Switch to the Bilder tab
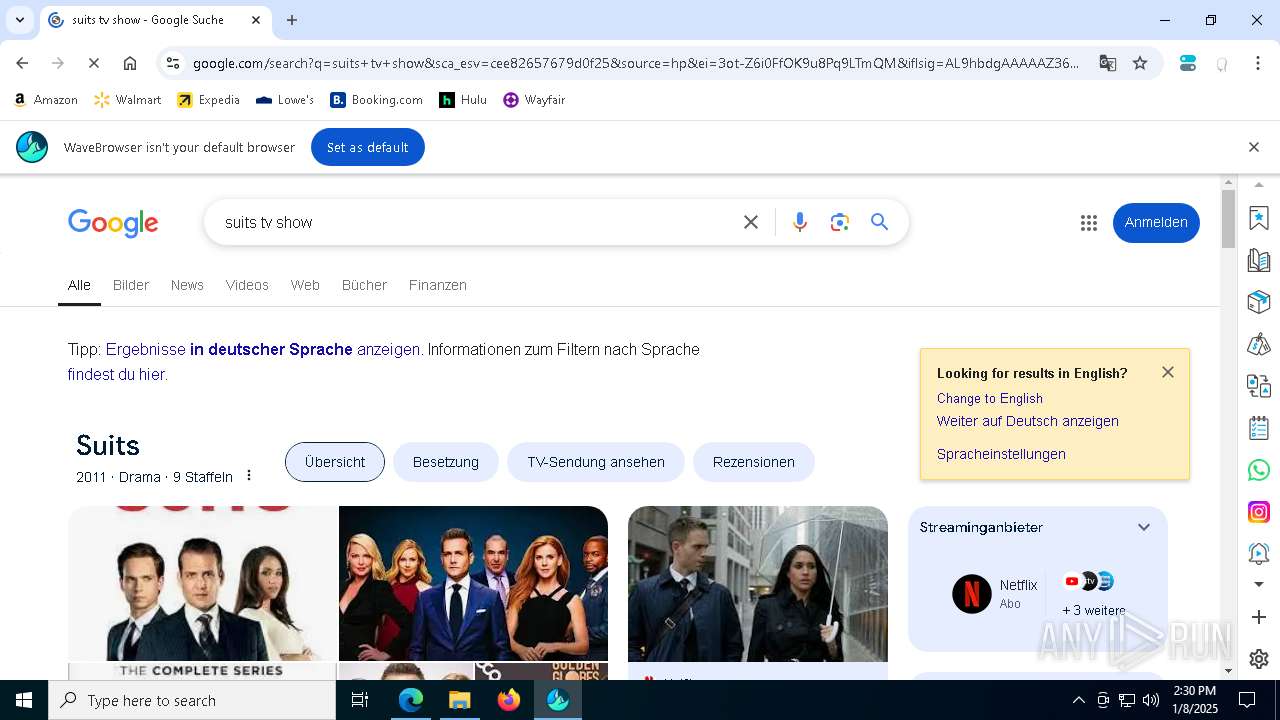Image resolution: width=1280 pixels, height=720 pixels. [x=131, y=285]
